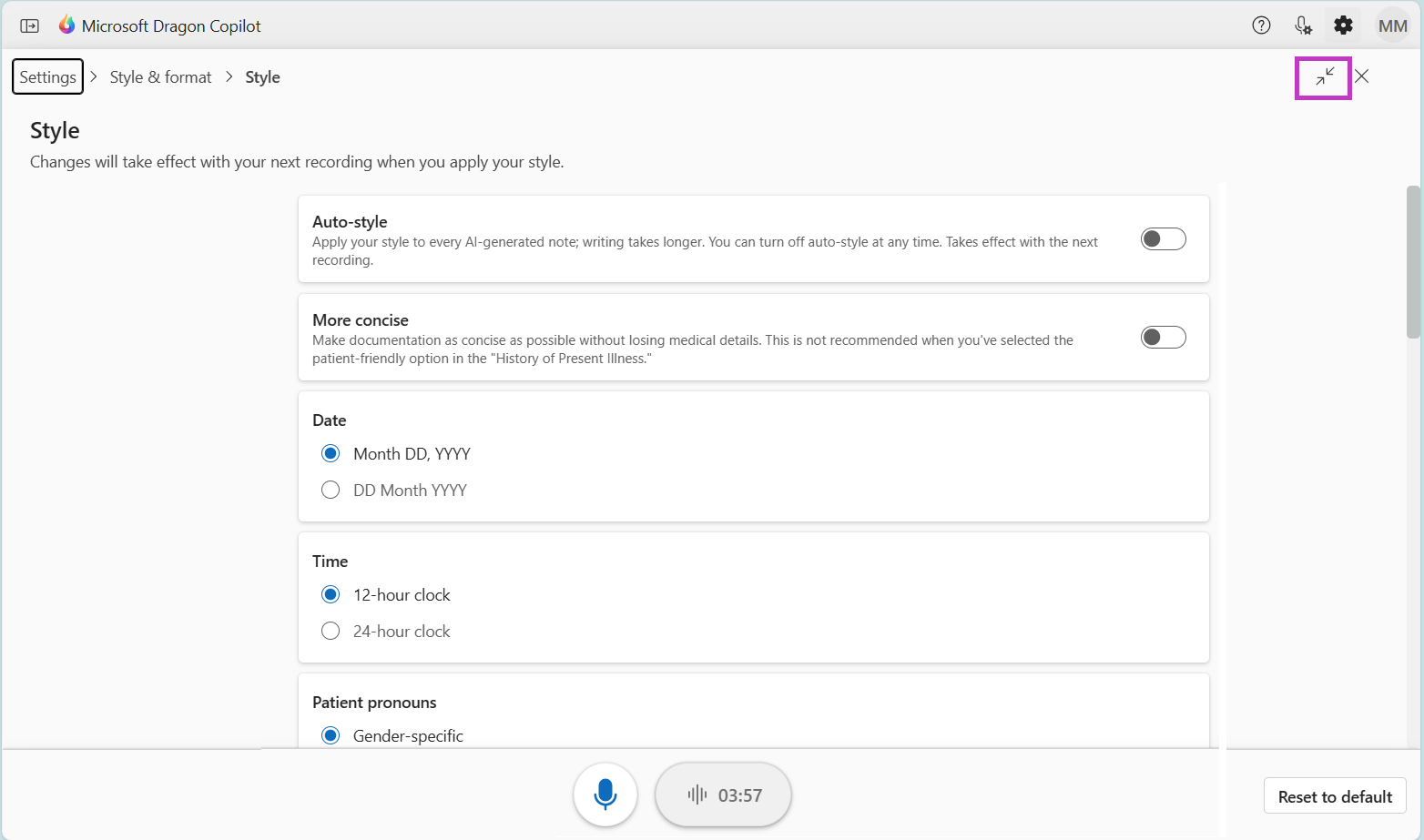Select the 24-hour clock option
1424x840 pixels.
click(330, 630)
